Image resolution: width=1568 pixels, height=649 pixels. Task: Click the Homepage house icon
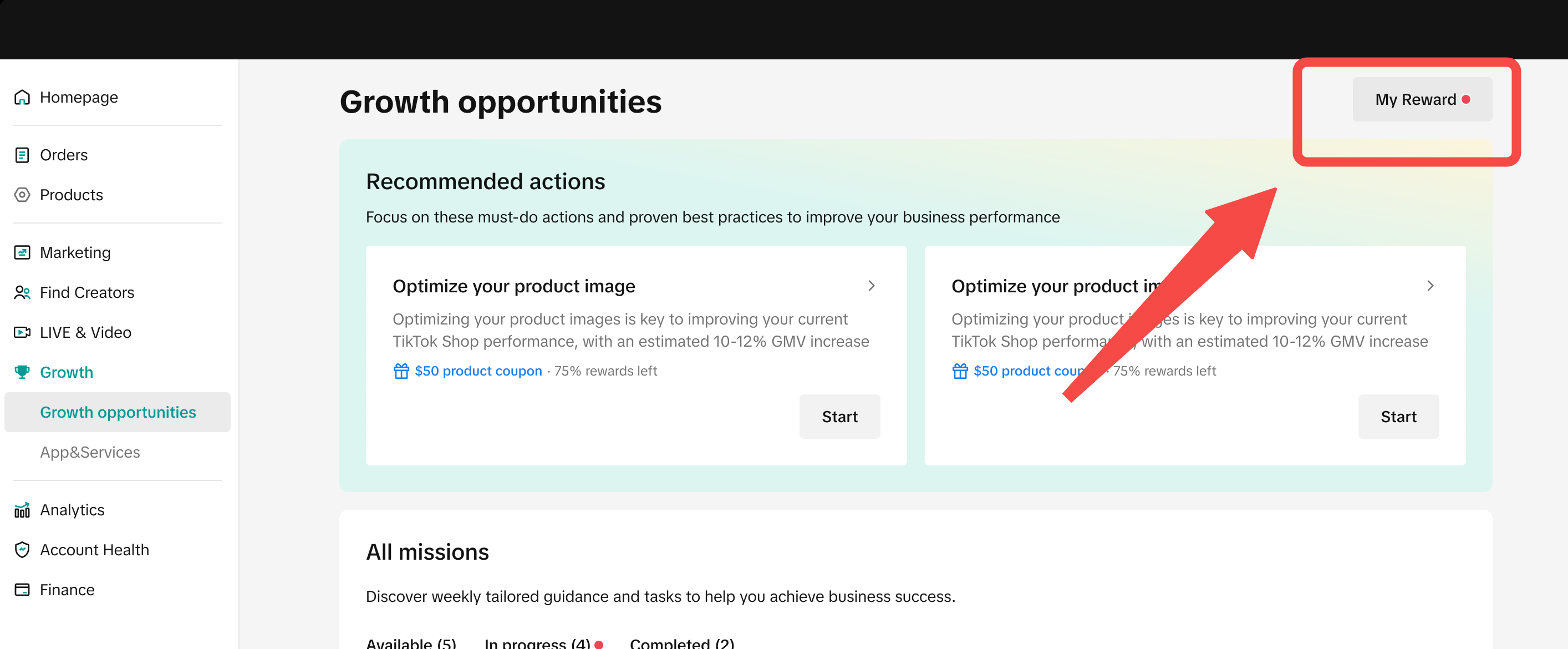22,98
